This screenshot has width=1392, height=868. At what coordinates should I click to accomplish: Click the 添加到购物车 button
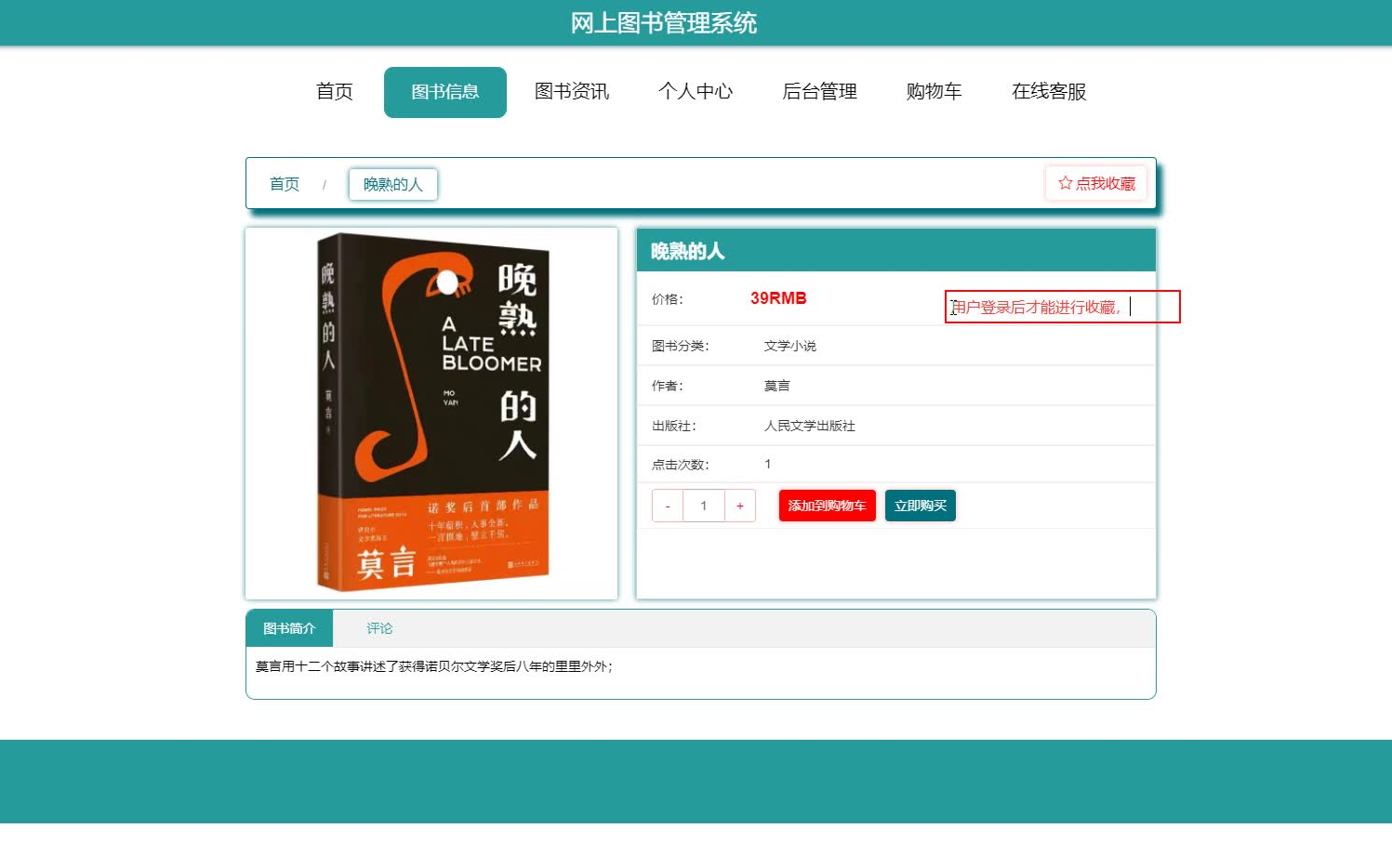pyautogui.click(x=827, y=506)
